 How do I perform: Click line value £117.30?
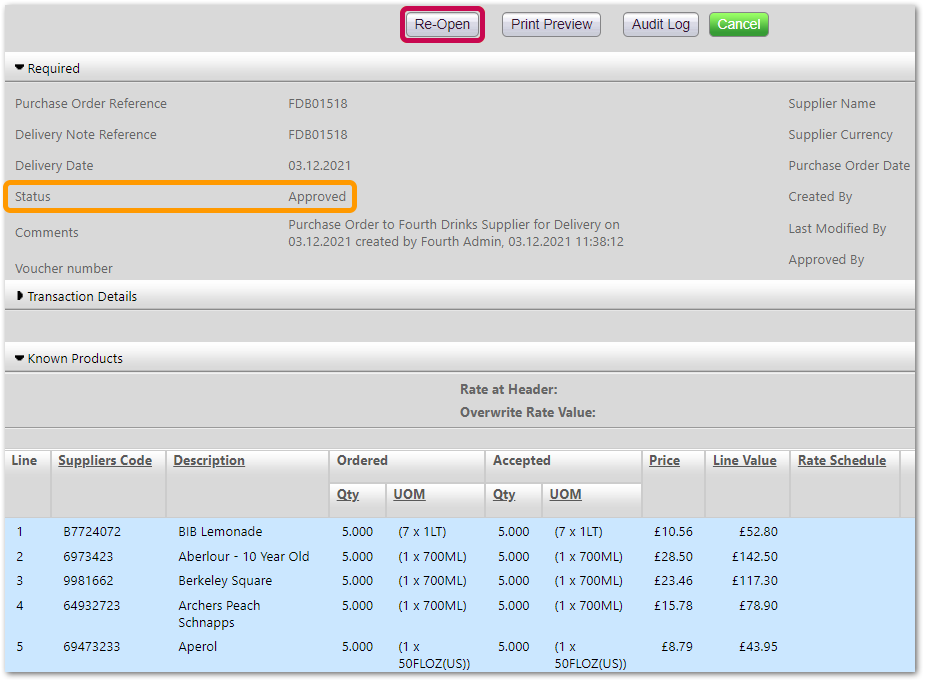[755, 581]
